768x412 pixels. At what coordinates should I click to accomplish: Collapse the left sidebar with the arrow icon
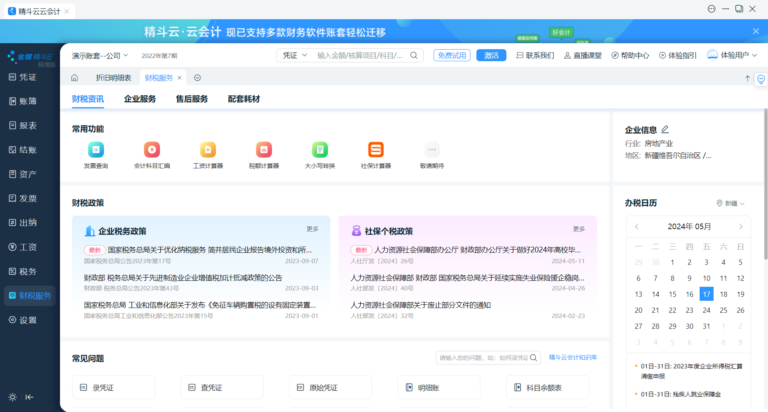click(29, 397)
